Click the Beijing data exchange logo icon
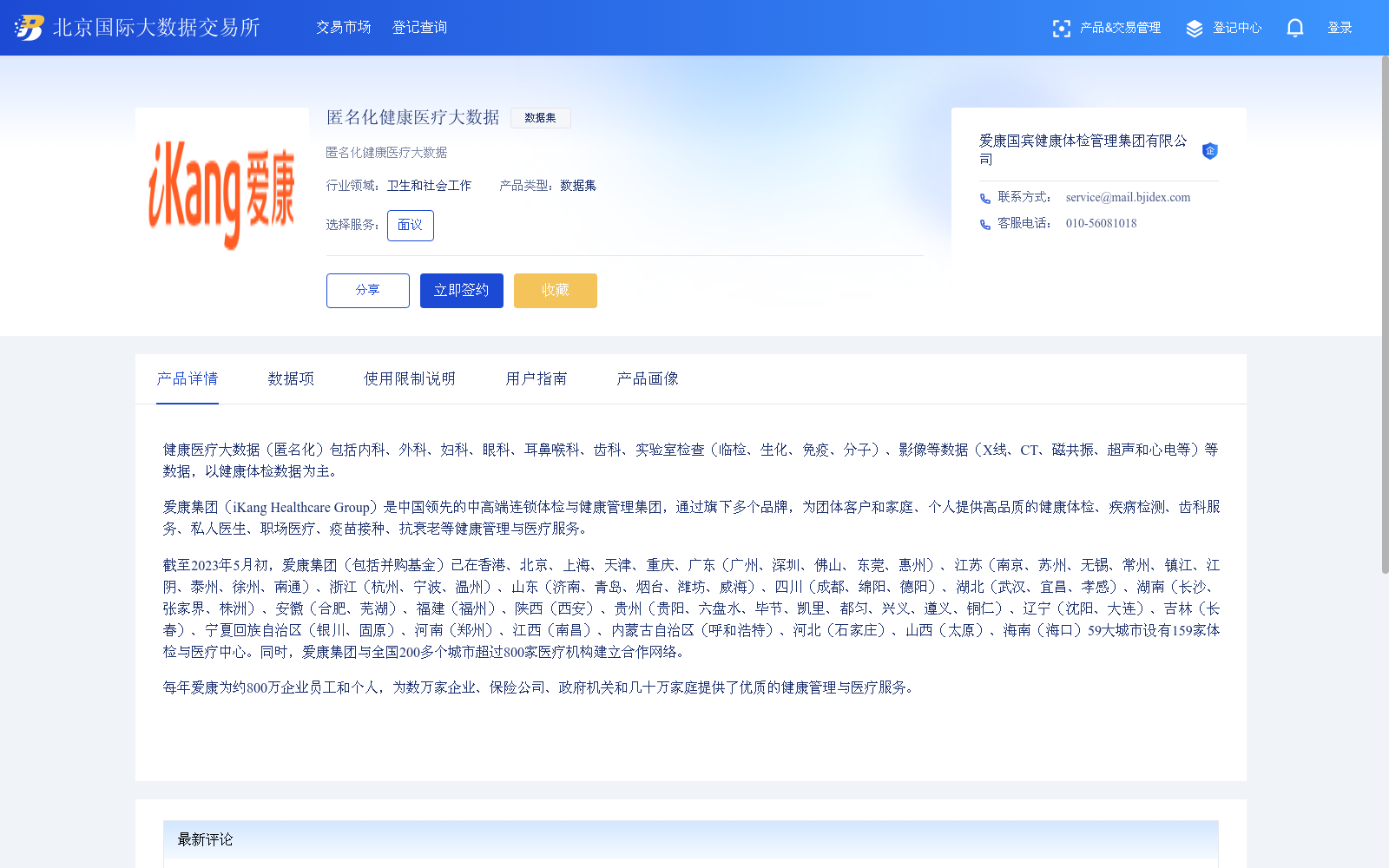1389x868 pixels. [x=29, y=28]
